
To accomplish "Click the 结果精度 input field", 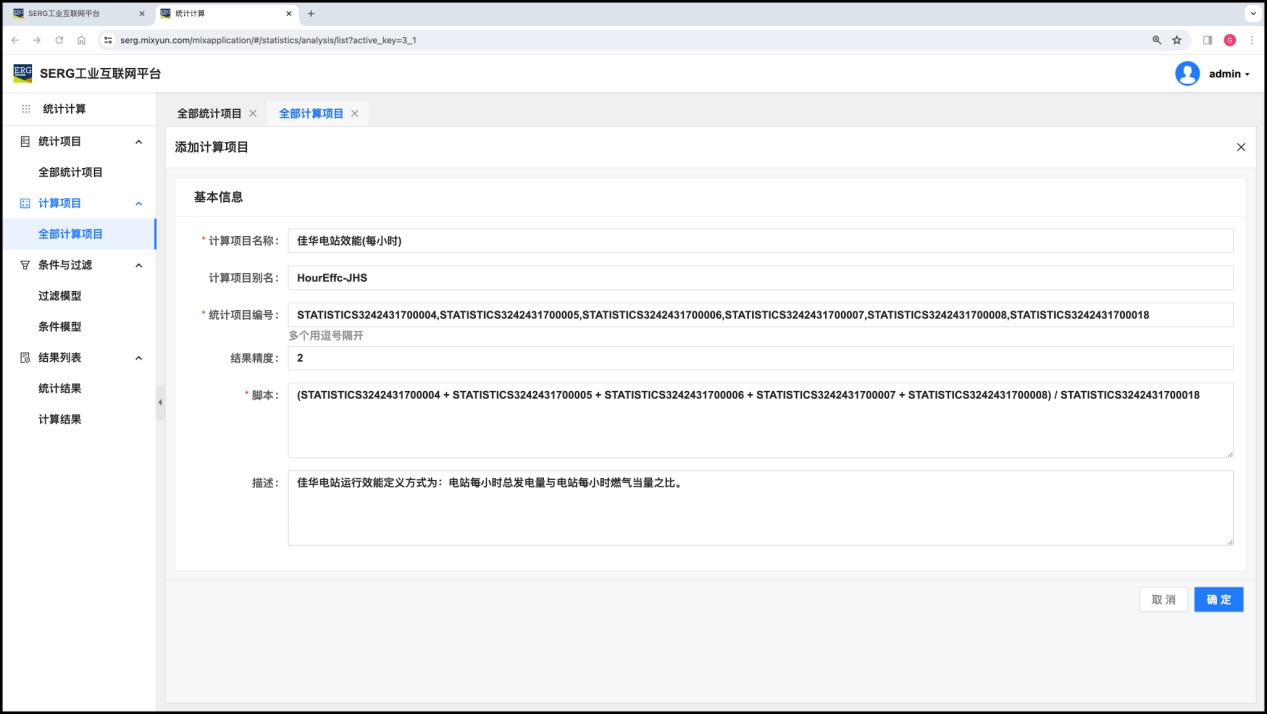I will [x=760, y=358].
